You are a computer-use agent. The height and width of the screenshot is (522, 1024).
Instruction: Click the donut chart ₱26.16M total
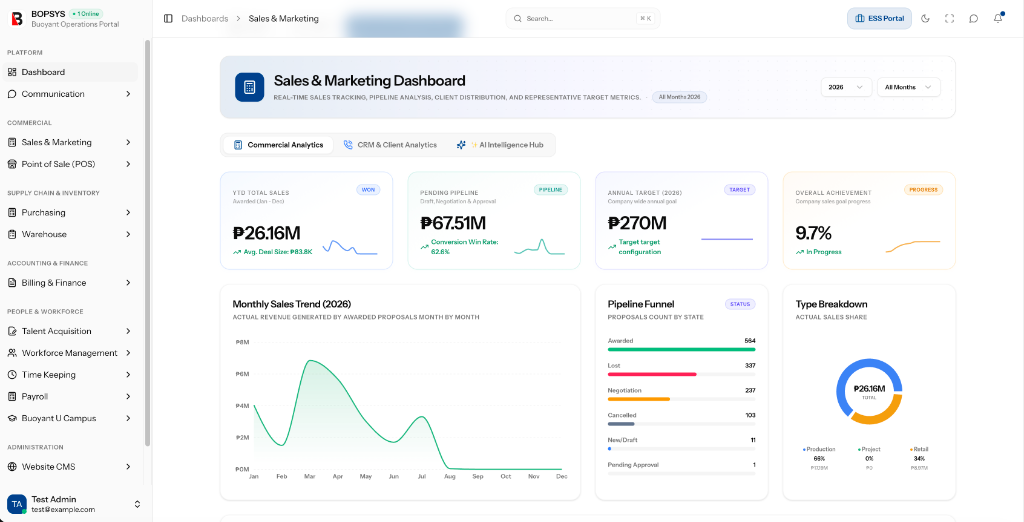[x=869, y=391]
